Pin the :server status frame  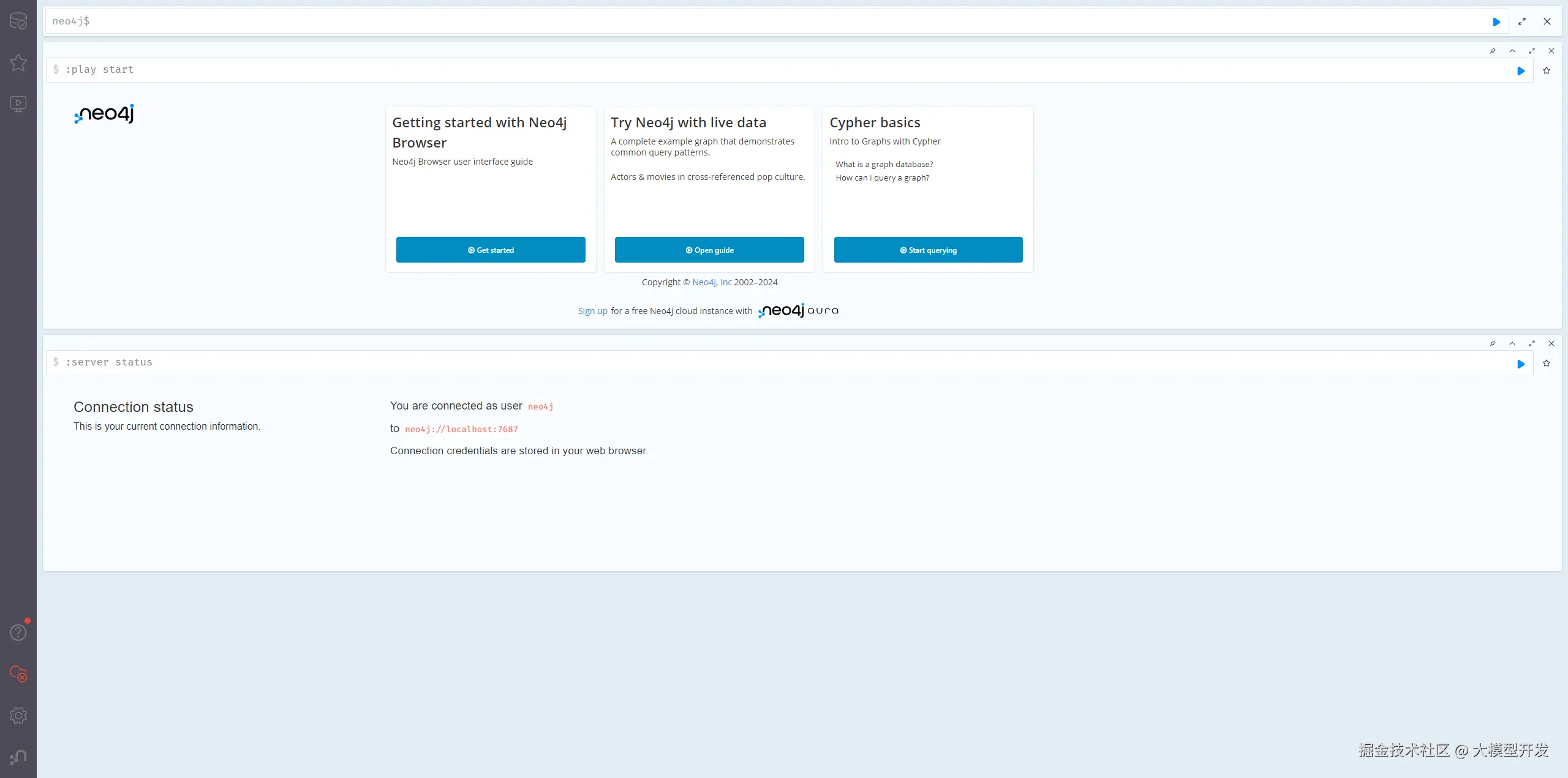(x=1493, y=343)
